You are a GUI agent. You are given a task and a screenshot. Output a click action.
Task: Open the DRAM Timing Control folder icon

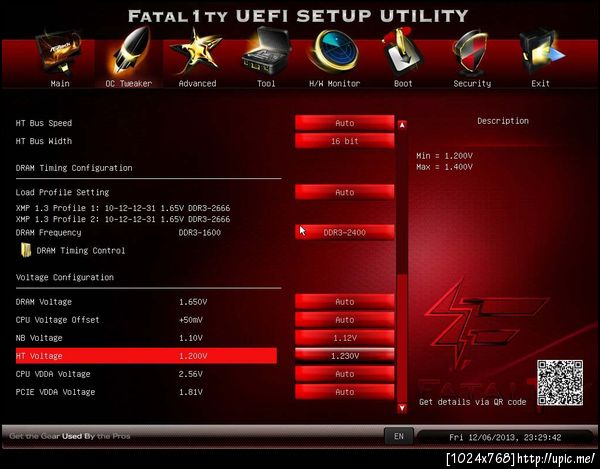point(26,250)
